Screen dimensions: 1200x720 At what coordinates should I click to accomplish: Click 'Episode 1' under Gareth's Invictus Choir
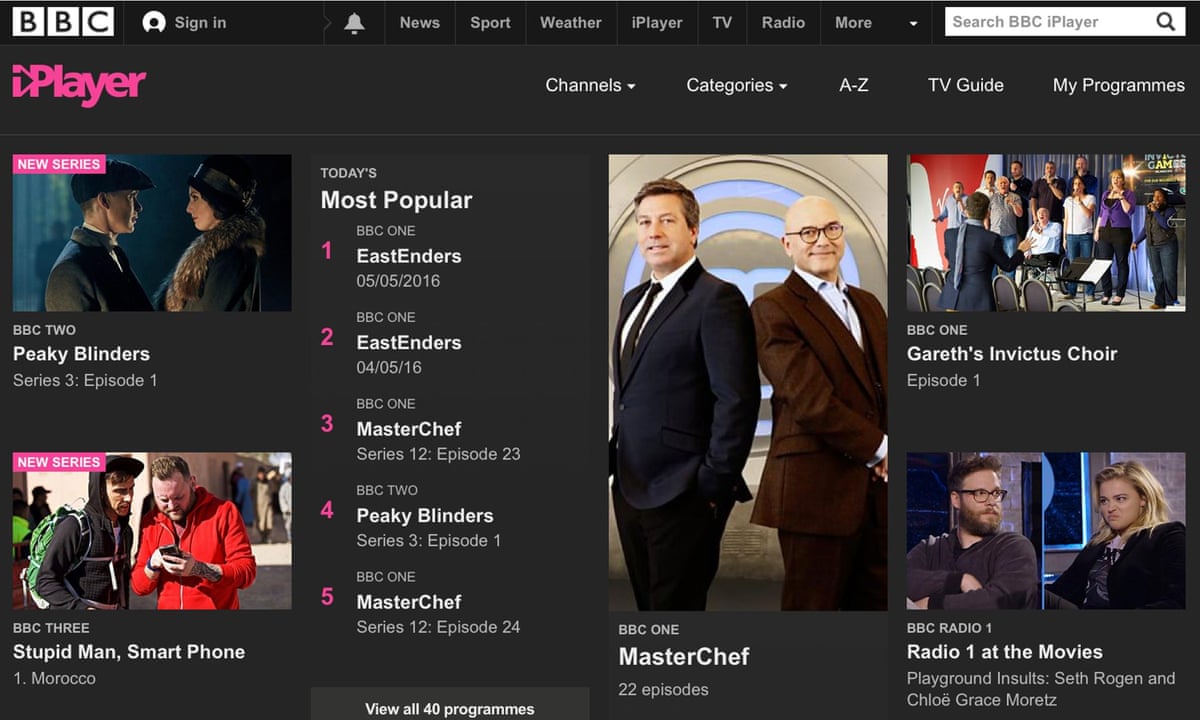point(944,380)
